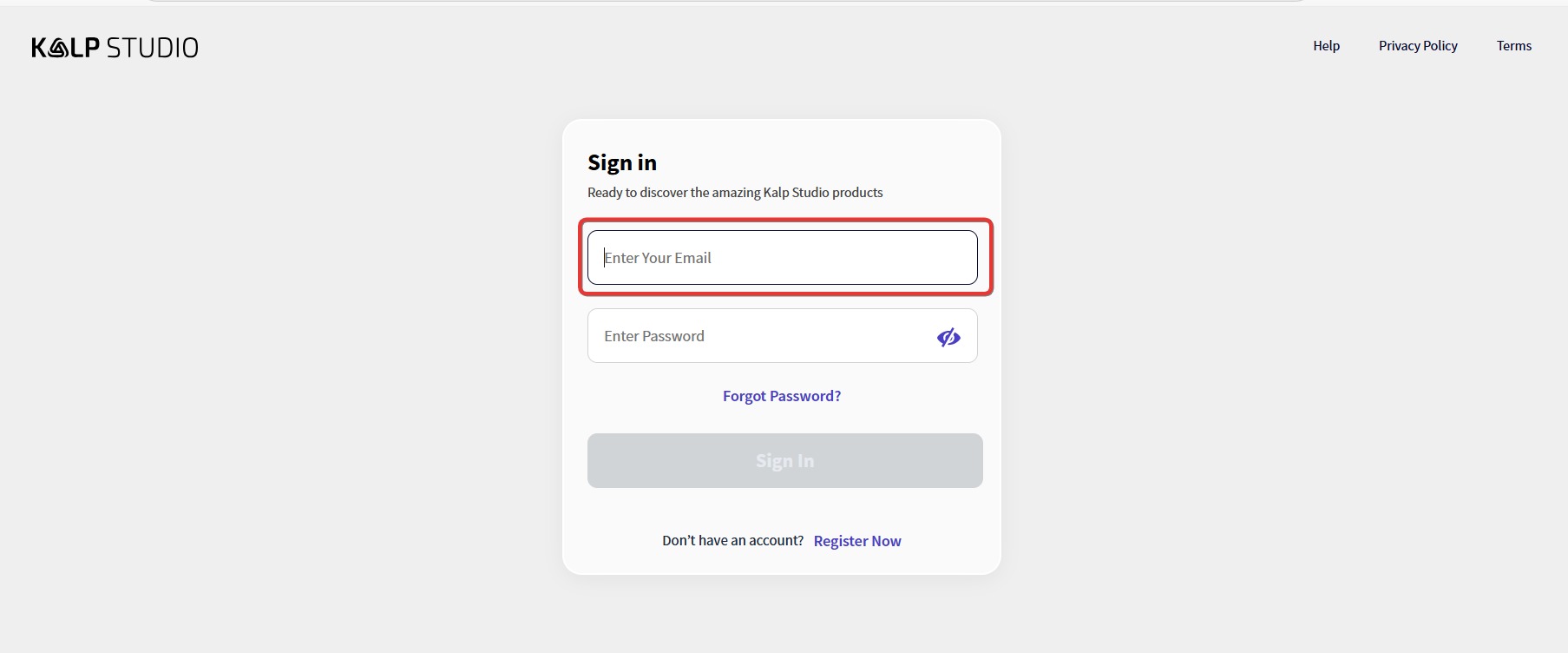
Task: Click the "Don't have an account?" text
Action: (x=732, y=540)
